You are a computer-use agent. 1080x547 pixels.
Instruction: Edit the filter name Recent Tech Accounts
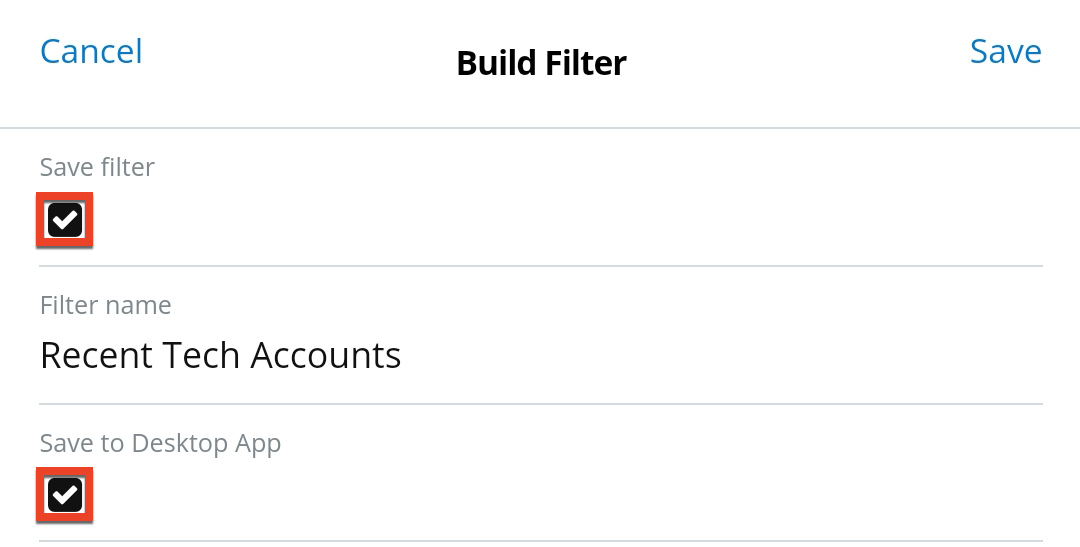pos(220,355)
